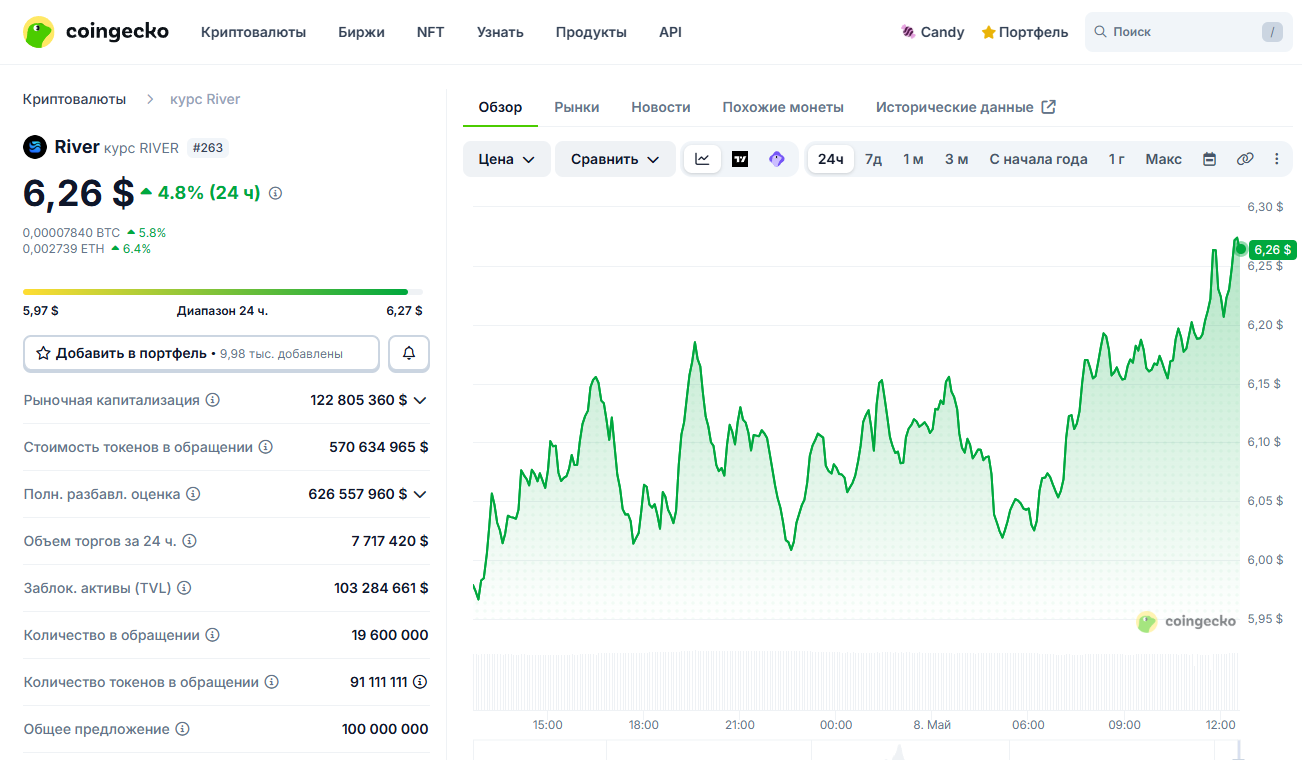Viewport: 1302px width, 760px height.
Task: Select the line chart view
Action: (703, 159)
